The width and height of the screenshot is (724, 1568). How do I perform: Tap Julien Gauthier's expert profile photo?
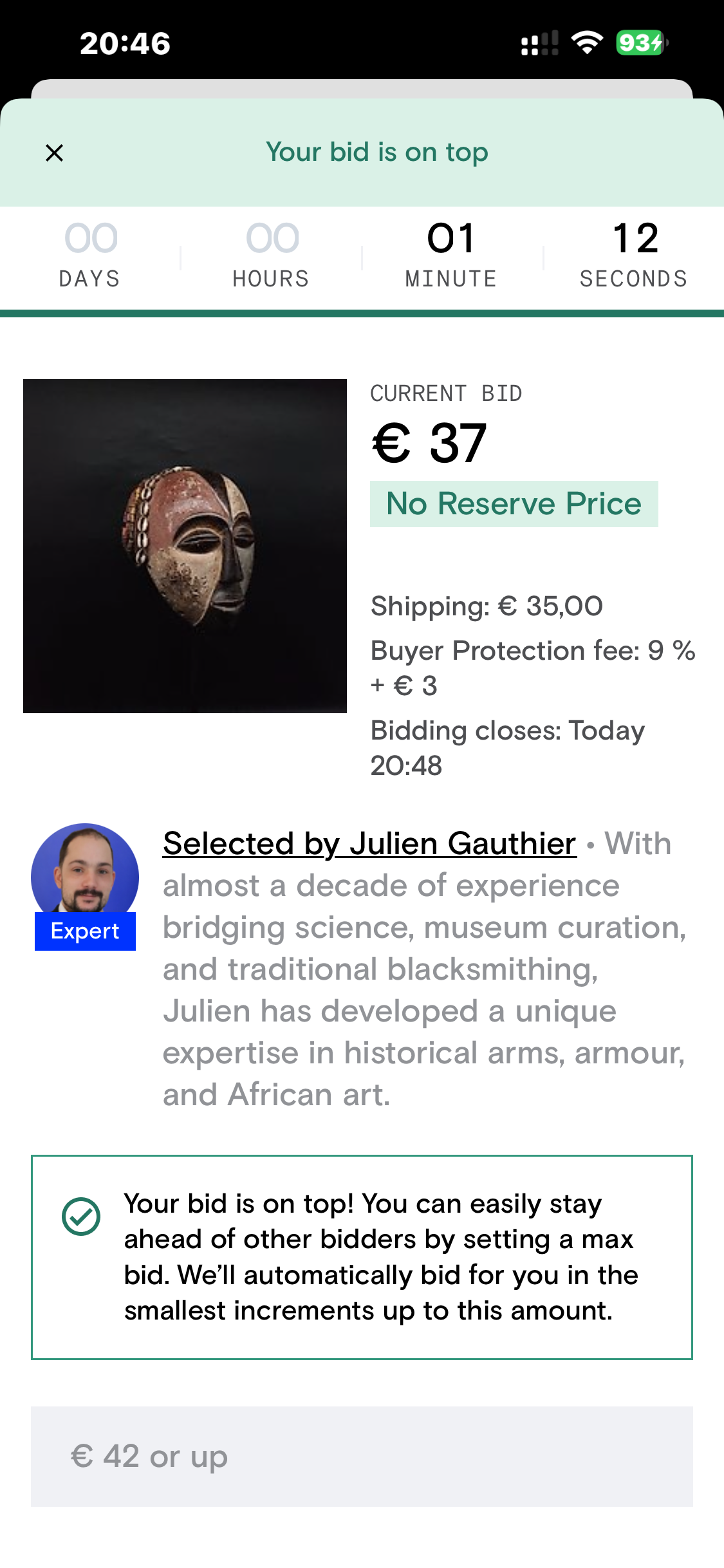tap(85, 869)
